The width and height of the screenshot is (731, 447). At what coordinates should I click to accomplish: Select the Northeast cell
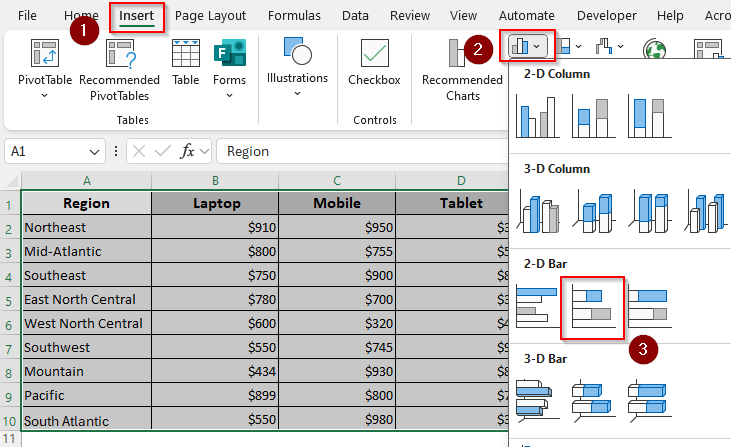tap(87, 227)
